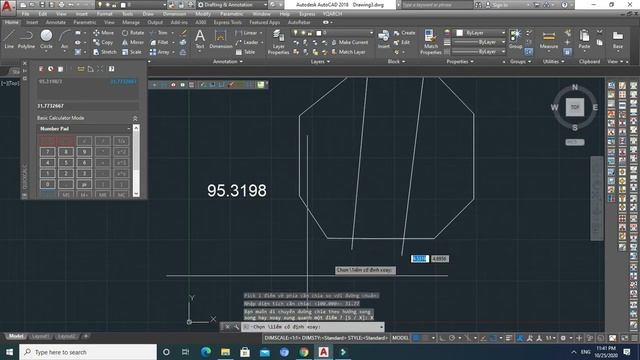Open Chrome from the taskbar
640x360 pixels.
point(304,352)
